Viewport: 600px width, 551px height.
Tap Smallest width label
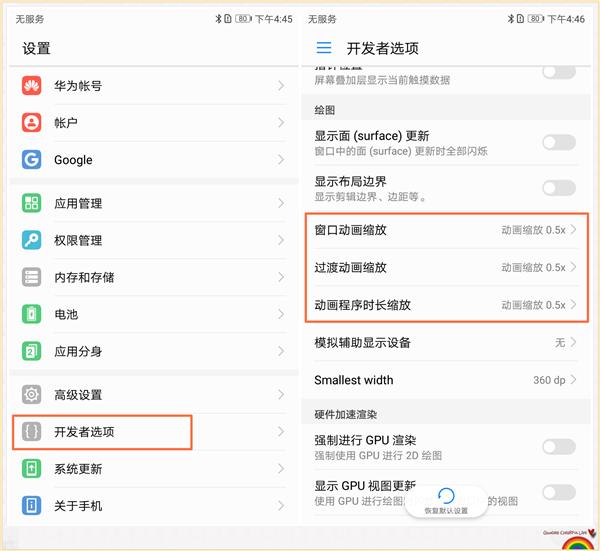tap(354, 380)
